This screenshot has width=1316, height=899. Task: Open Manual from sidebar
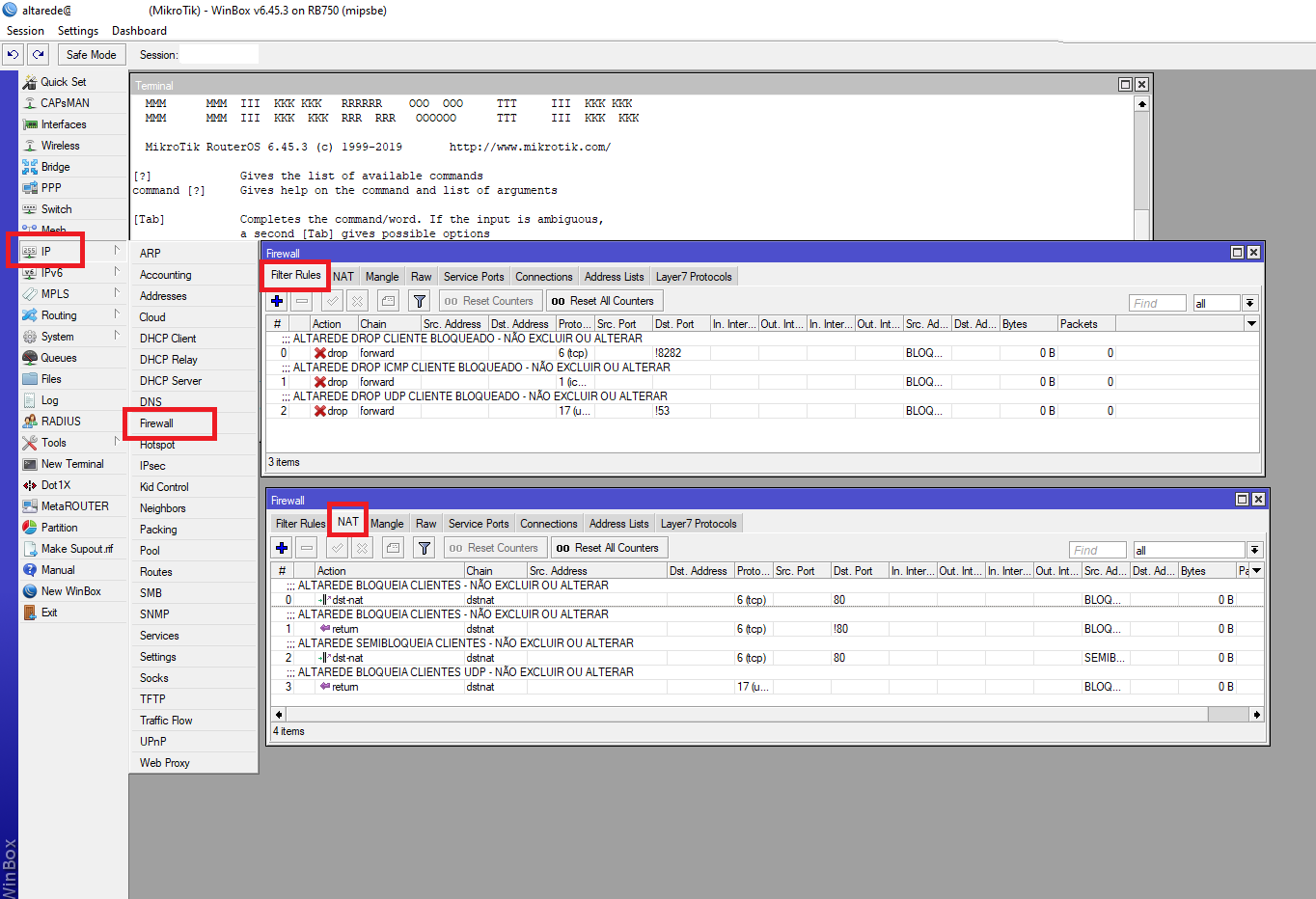click(58, 570)
